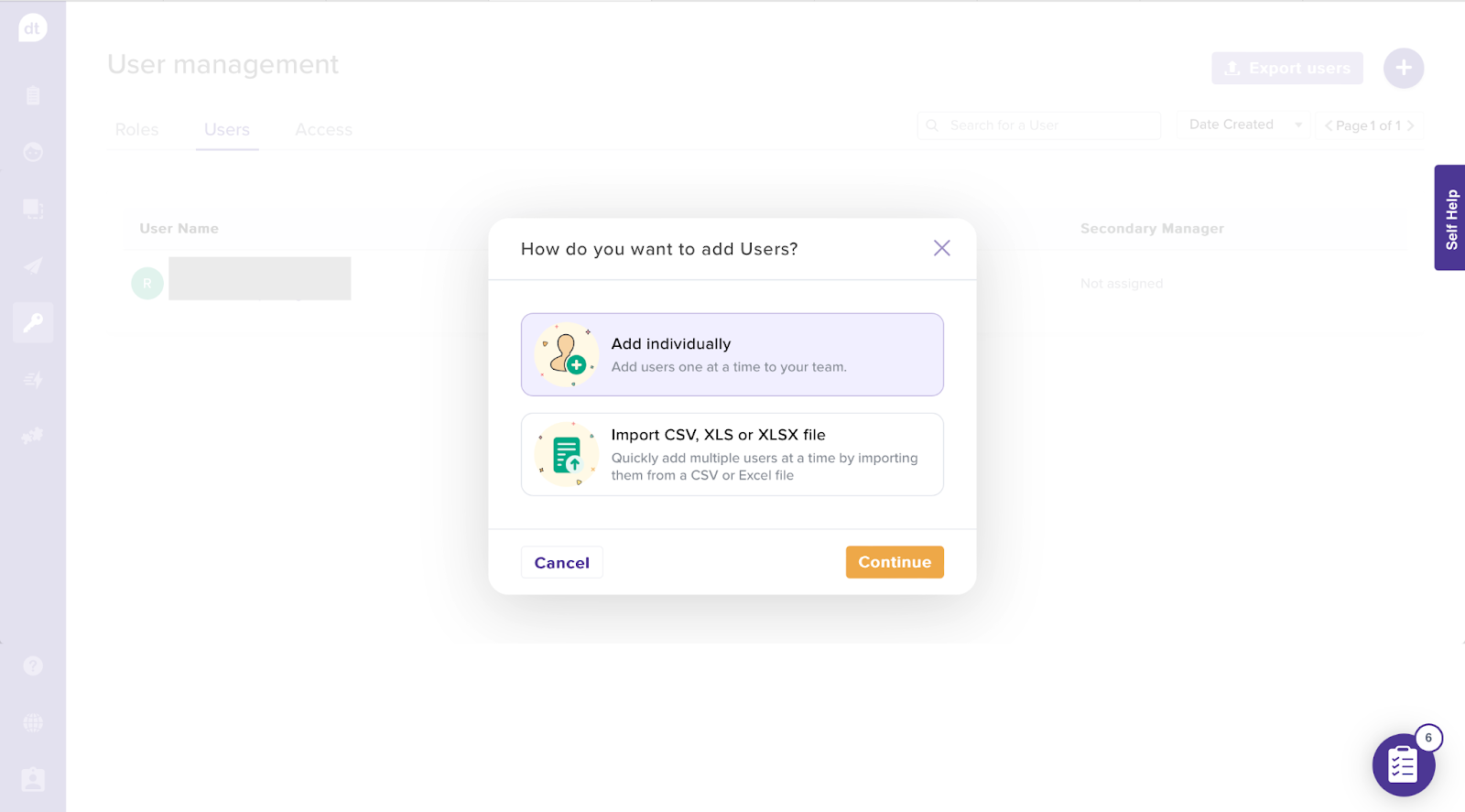Viewport: 1465px width, 812px height.
Task: Click the globe icon in sidebar
Action: click(x=33, y=722)
